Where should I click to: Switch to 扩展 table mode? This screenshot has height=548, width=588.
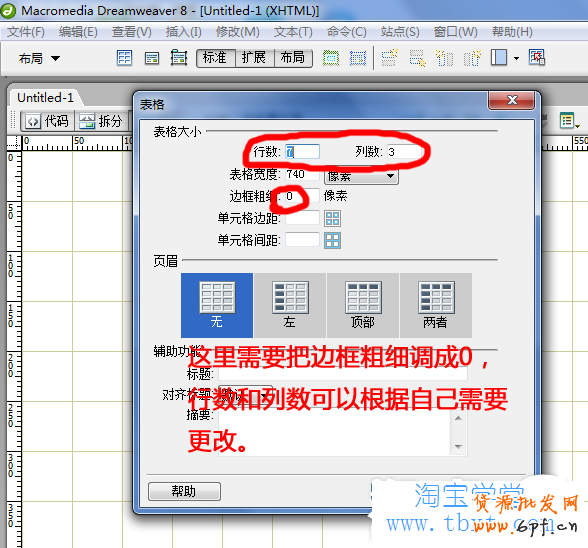tap(255, 58)
